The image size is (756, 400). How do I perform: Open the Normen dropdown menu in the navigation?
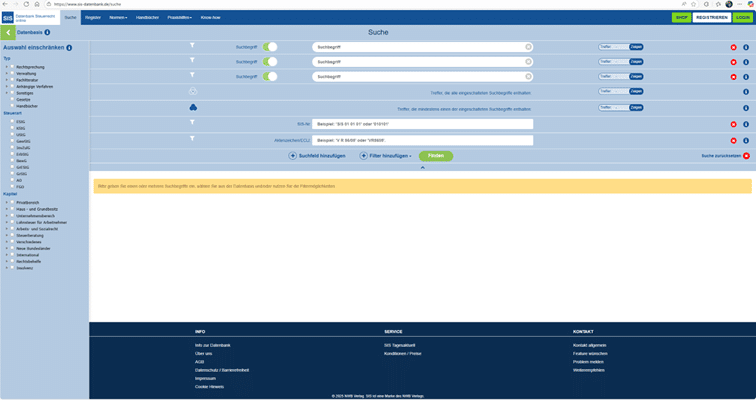118,17
